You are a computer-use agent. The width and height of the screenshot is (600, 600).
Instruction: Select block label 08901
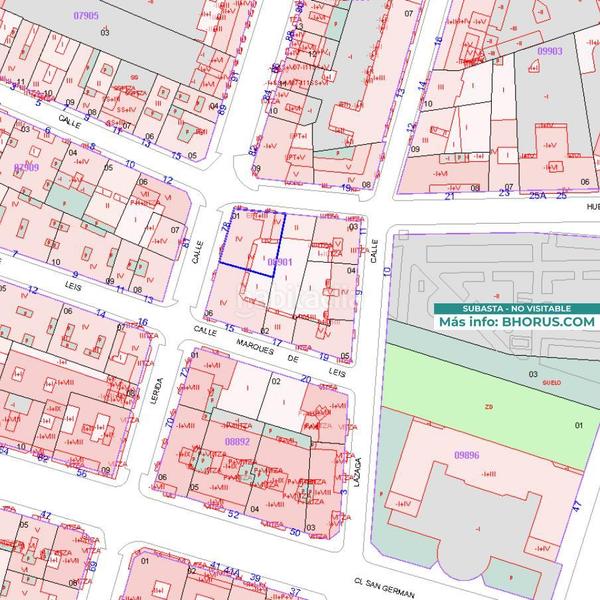280,262
